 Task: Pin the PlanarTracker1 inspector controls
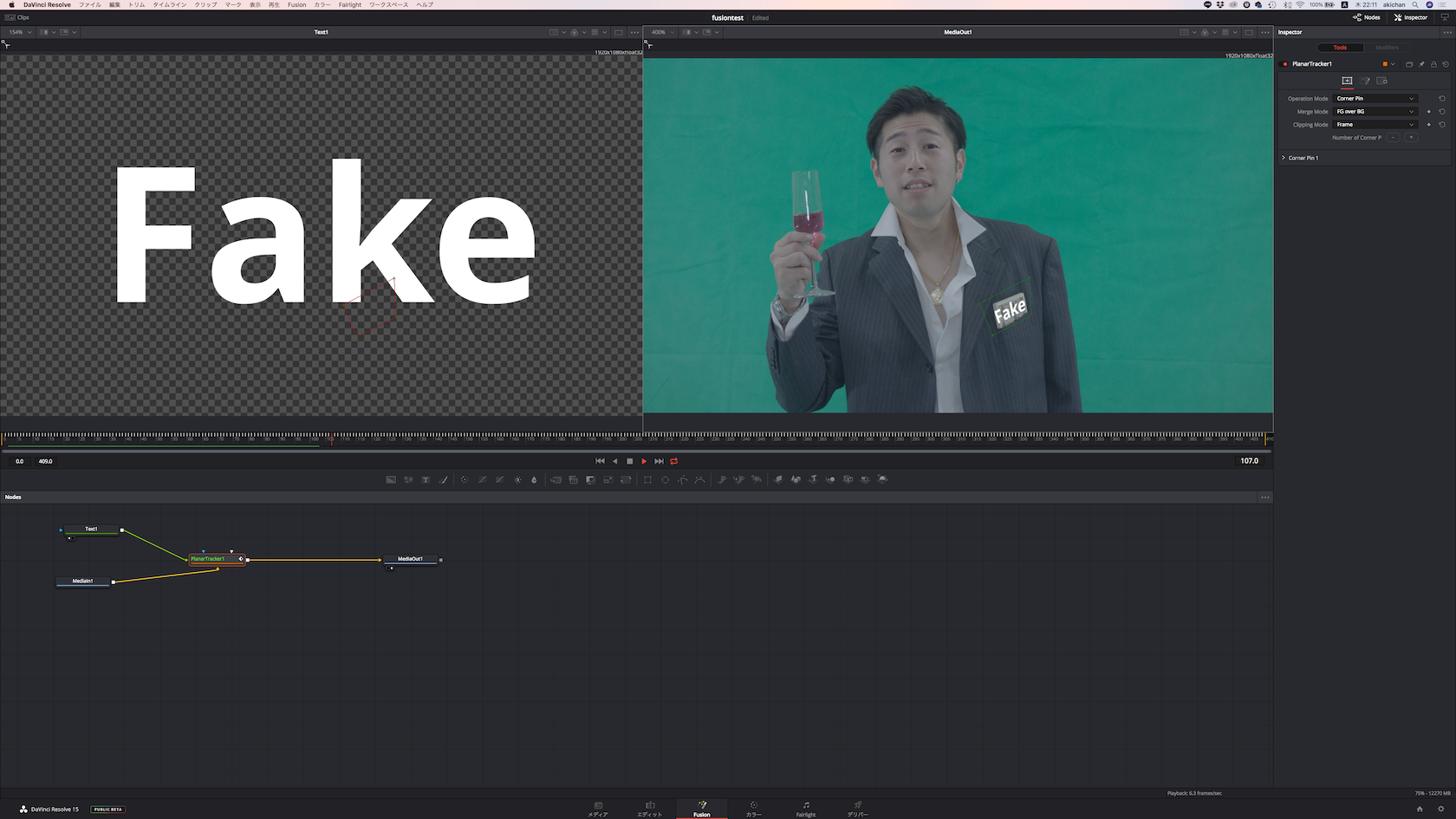point(1421,64)
